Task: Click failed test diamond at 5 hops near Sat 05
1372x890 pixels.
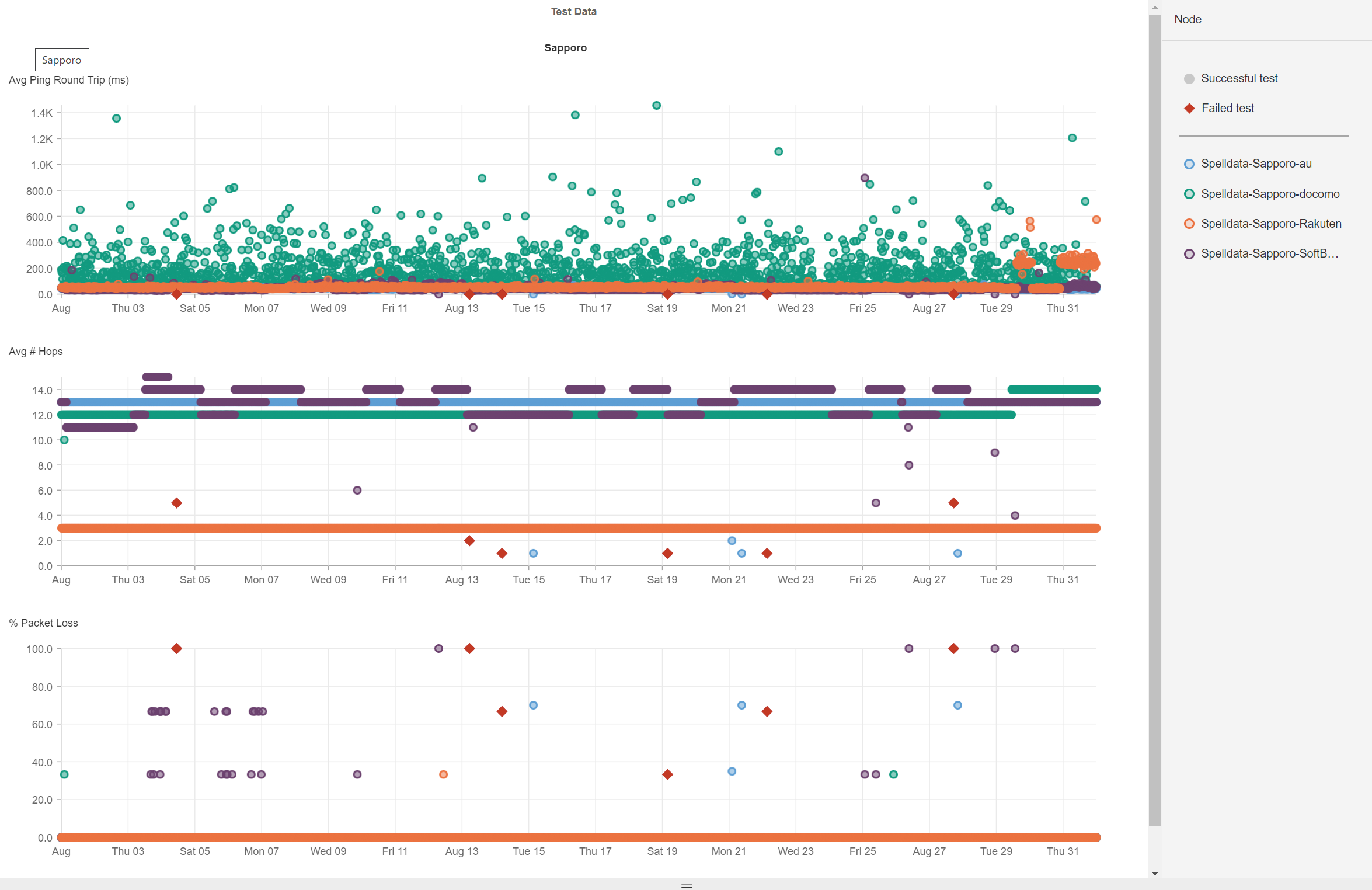Action: pos(176,503)
